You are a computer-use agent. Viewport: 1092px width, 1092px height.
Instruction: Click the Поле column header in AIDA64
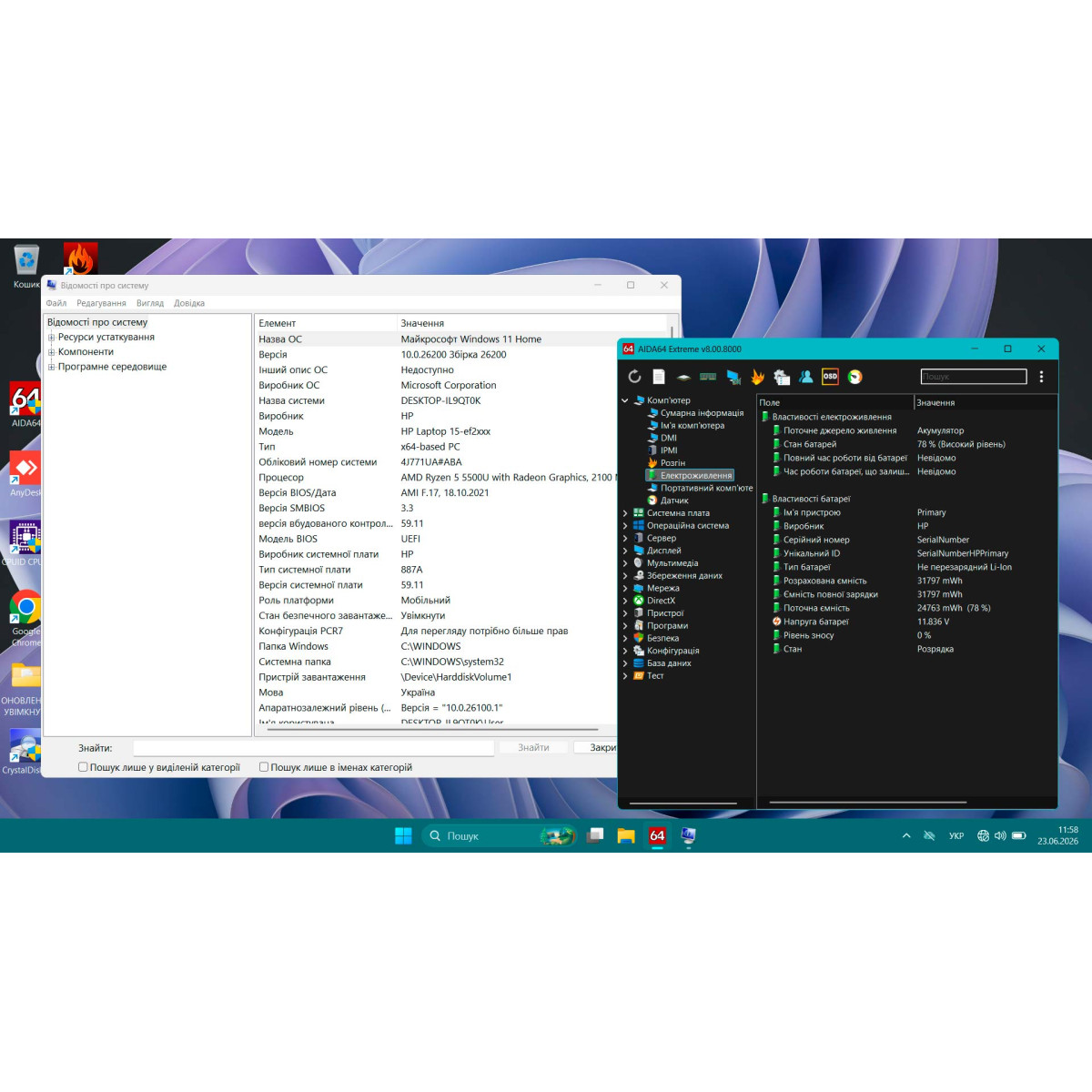[x=834, y=402]
